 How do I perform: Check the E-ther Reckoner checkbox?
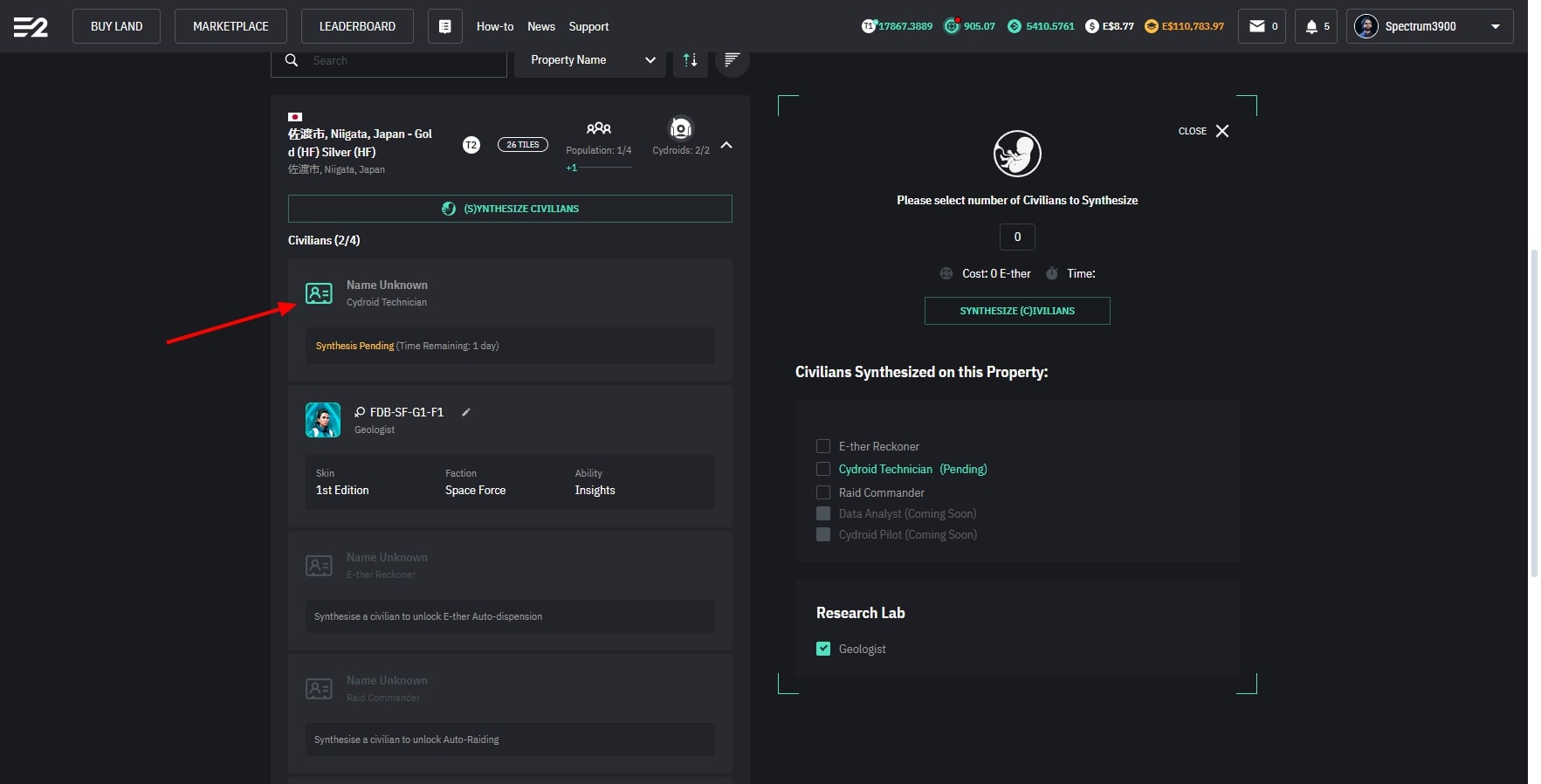[x=822, y=446]
